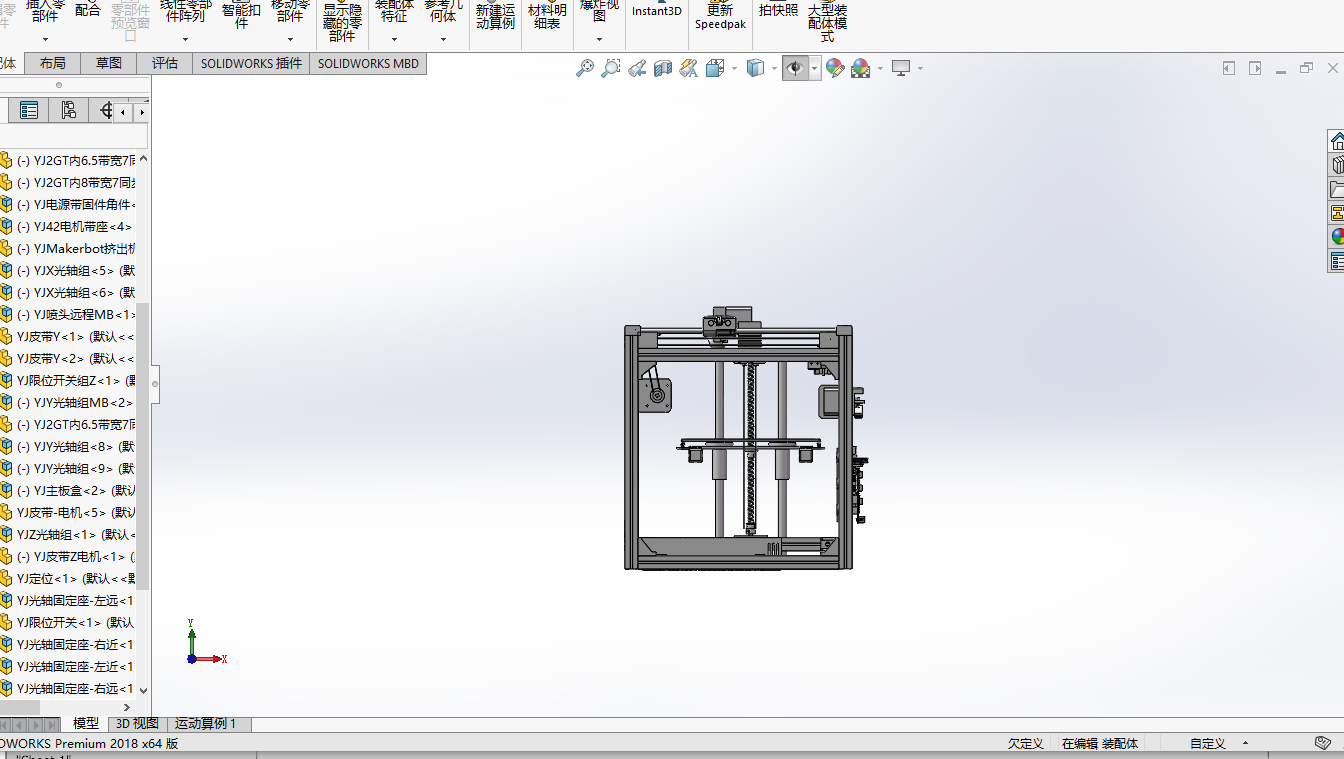Image resolution: width=1344 pixels, height=759 pixels.
Task: Switch to the 草图 tab
Action: point(109,63)
